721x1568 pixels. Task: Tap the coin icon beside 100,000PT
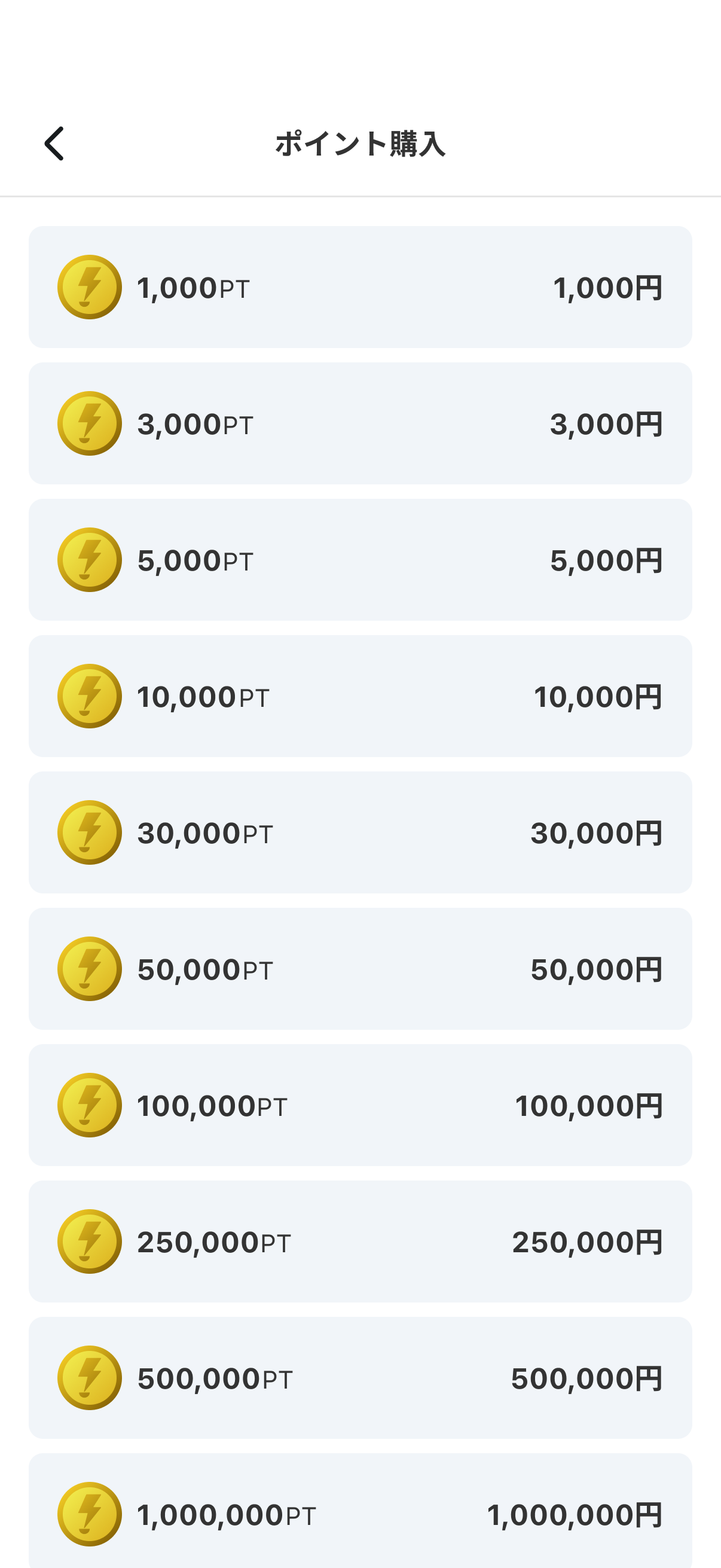point(90,1105)
